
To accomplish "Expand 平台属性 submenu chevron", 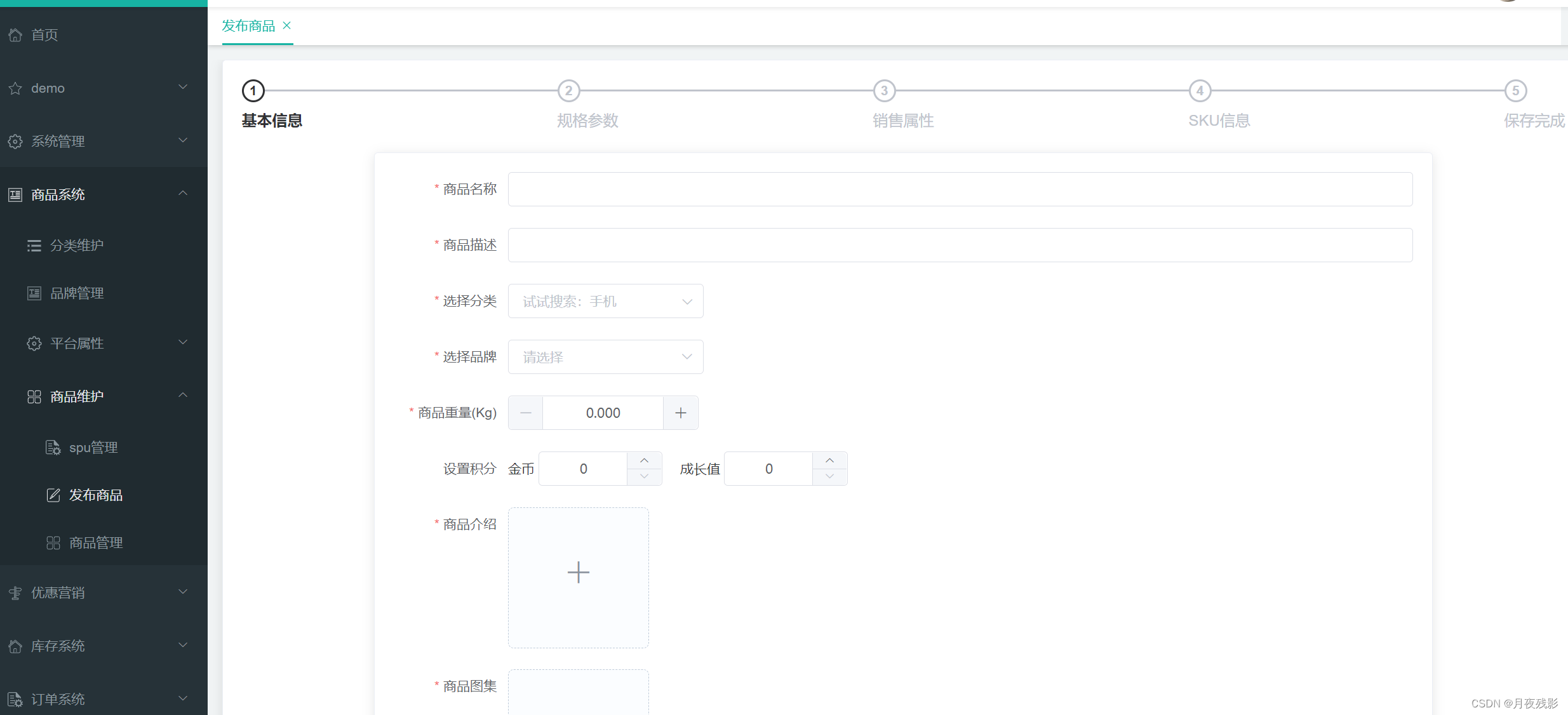I will tap(183, 342).
